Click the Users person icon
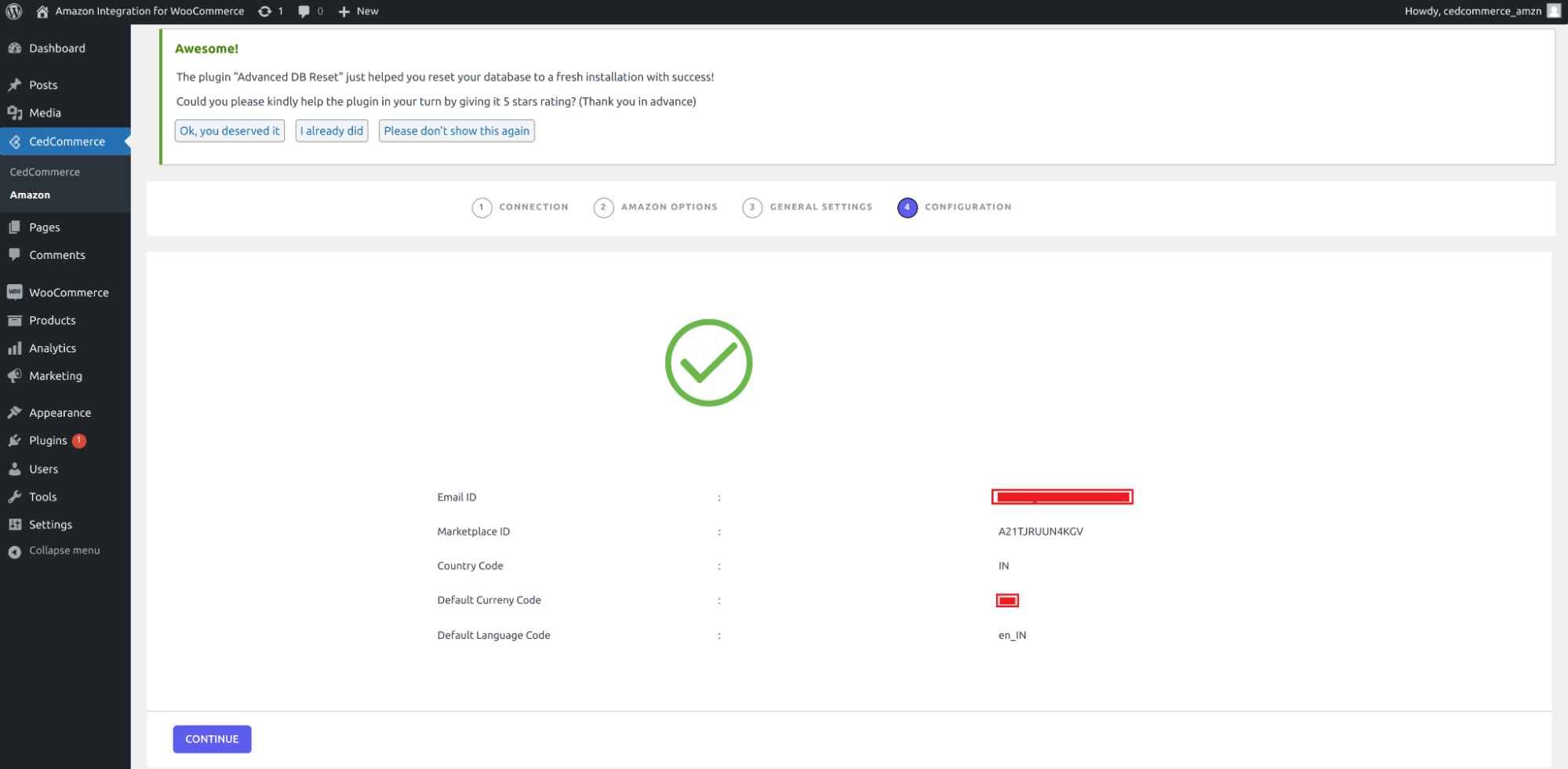This screenshot has height=769, width=1568. [x=15, y=469]
